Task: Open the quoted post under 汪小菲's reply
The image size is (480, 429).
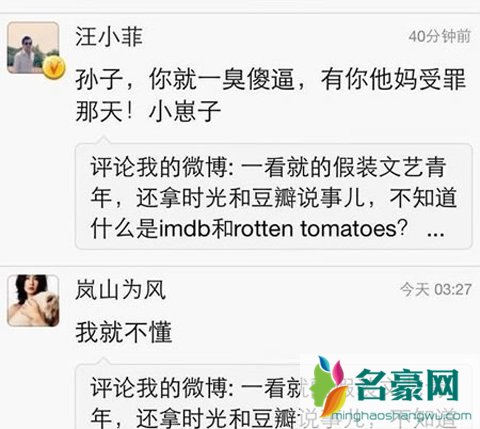Action: [274, 196]
